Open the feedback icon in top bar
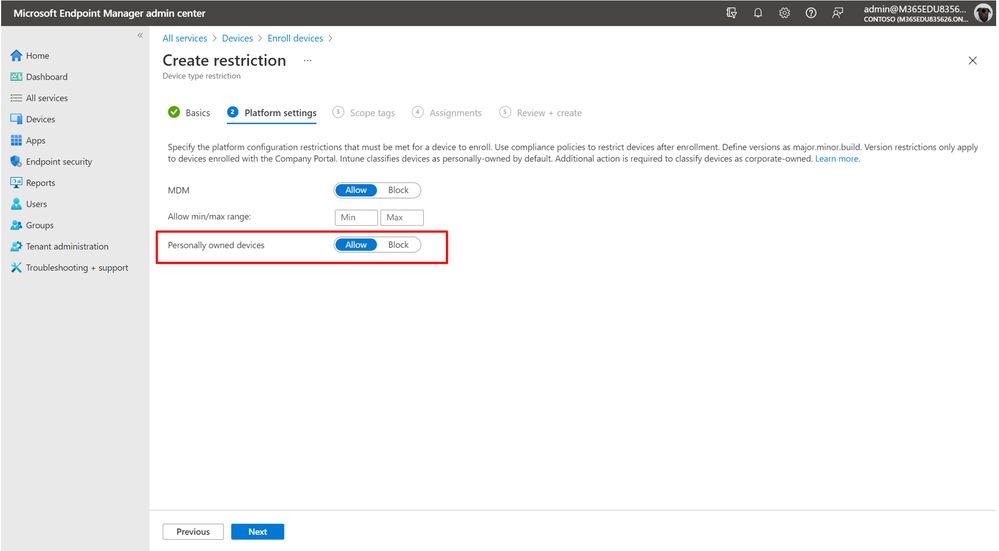 (x=838, y=13)
